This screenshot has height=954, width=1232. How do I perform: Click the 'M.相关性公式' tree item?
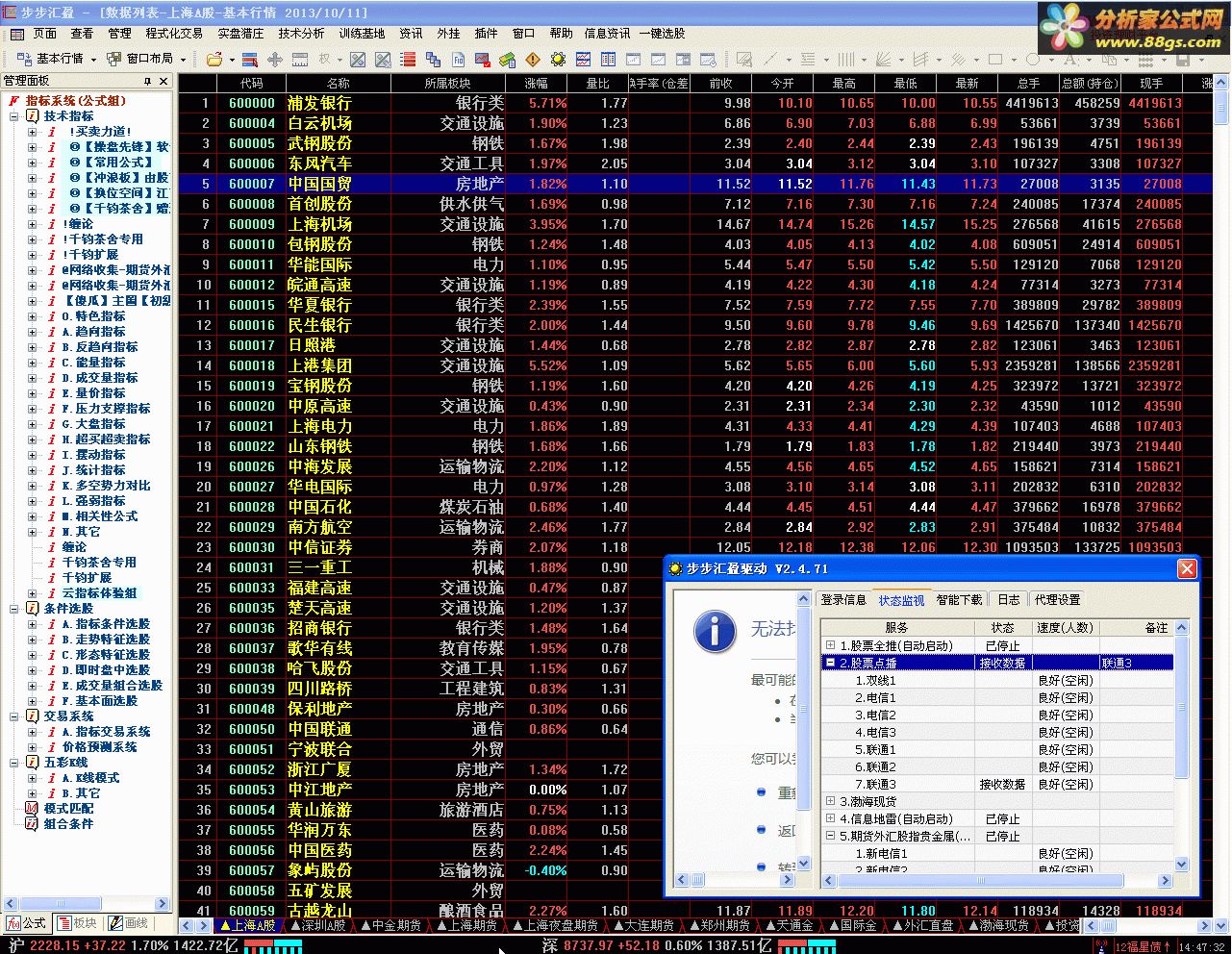(101, 516)
